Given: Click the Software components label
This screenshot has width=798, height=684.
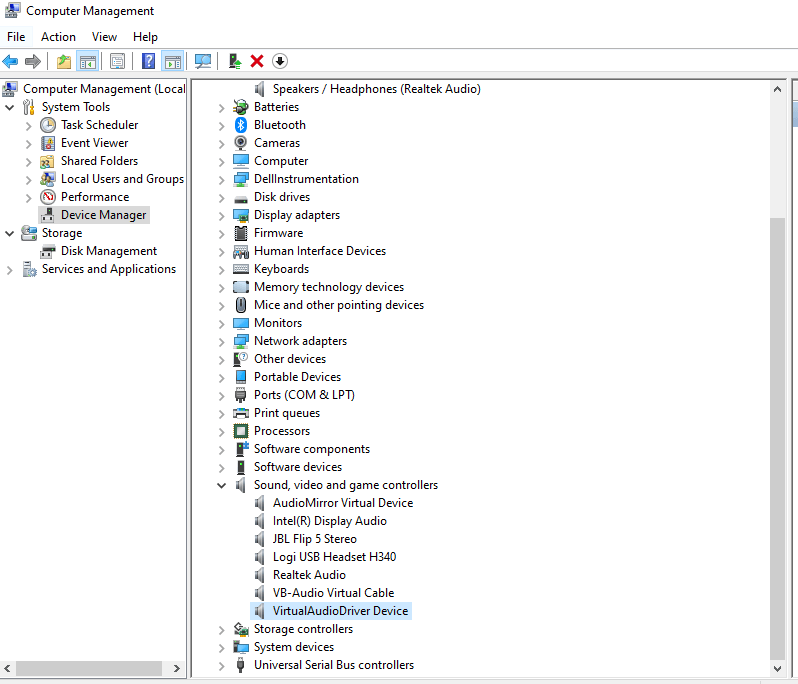Looking at the screenshot, I should (x=311, y=449).
